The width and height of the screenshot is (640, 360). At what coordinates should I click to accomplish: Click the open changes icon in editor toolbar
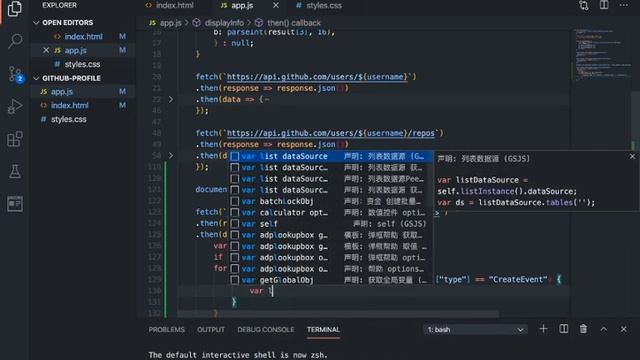click(584, 5)
